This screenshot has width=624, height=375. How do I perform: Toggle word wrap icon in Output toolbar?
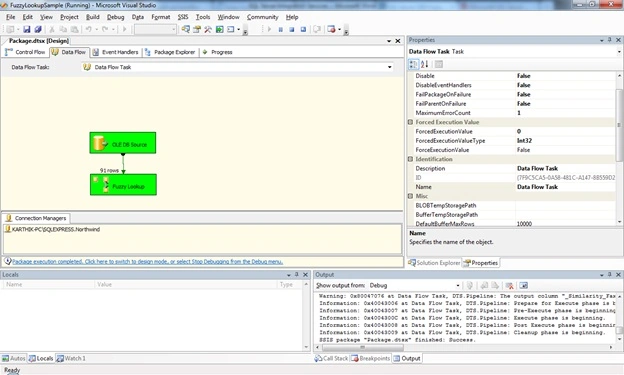[523, 285]
